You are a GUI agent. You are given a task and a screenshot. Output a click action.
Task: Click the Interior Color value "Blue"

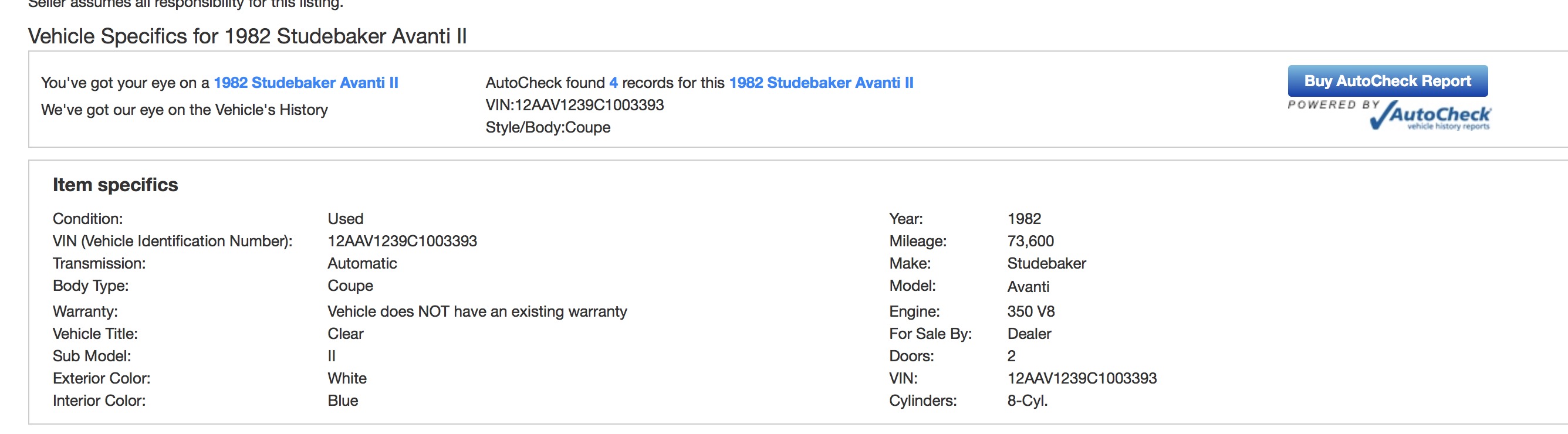[343, 401]
